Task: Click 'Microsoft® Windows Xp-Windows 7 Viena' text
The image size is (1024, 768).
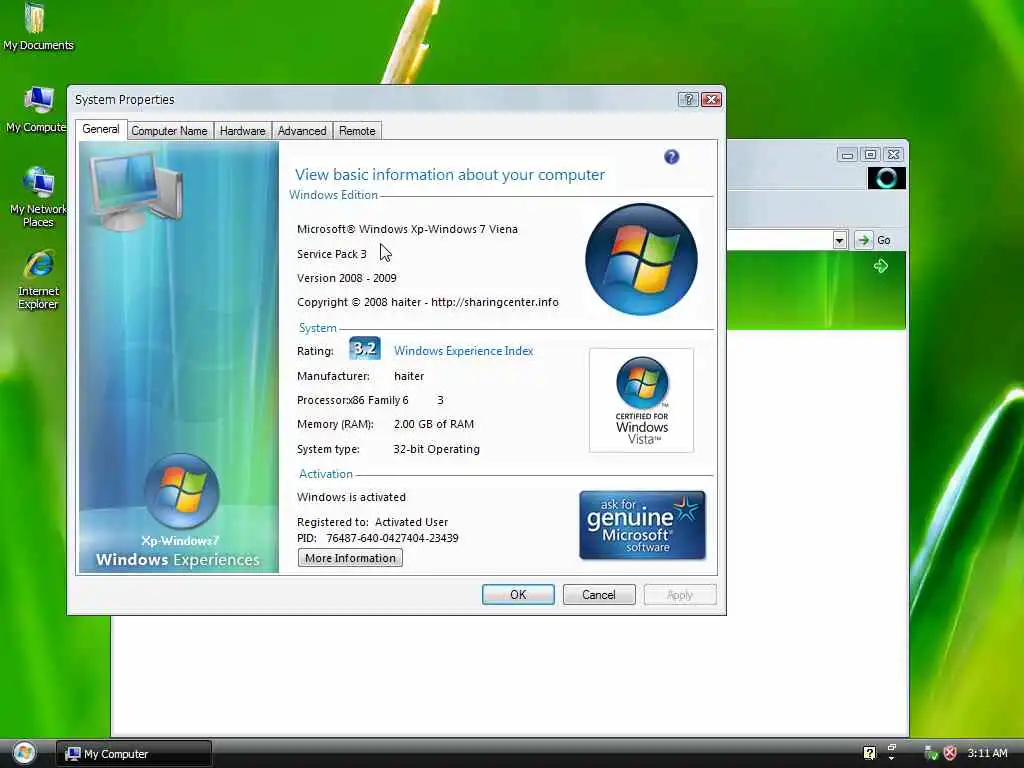Action: point(407,229)
